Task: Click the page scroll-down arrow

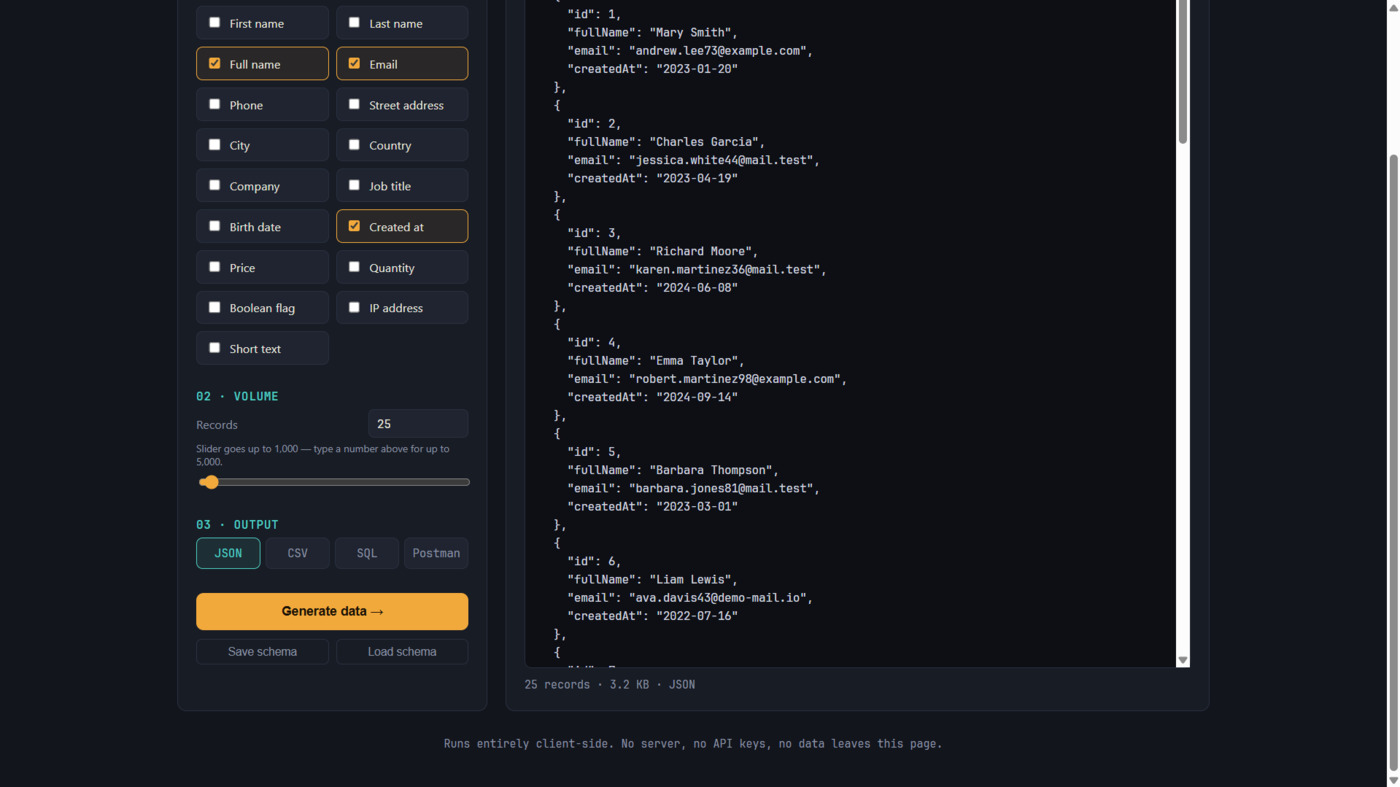Action: click(x=1393, y=780)
